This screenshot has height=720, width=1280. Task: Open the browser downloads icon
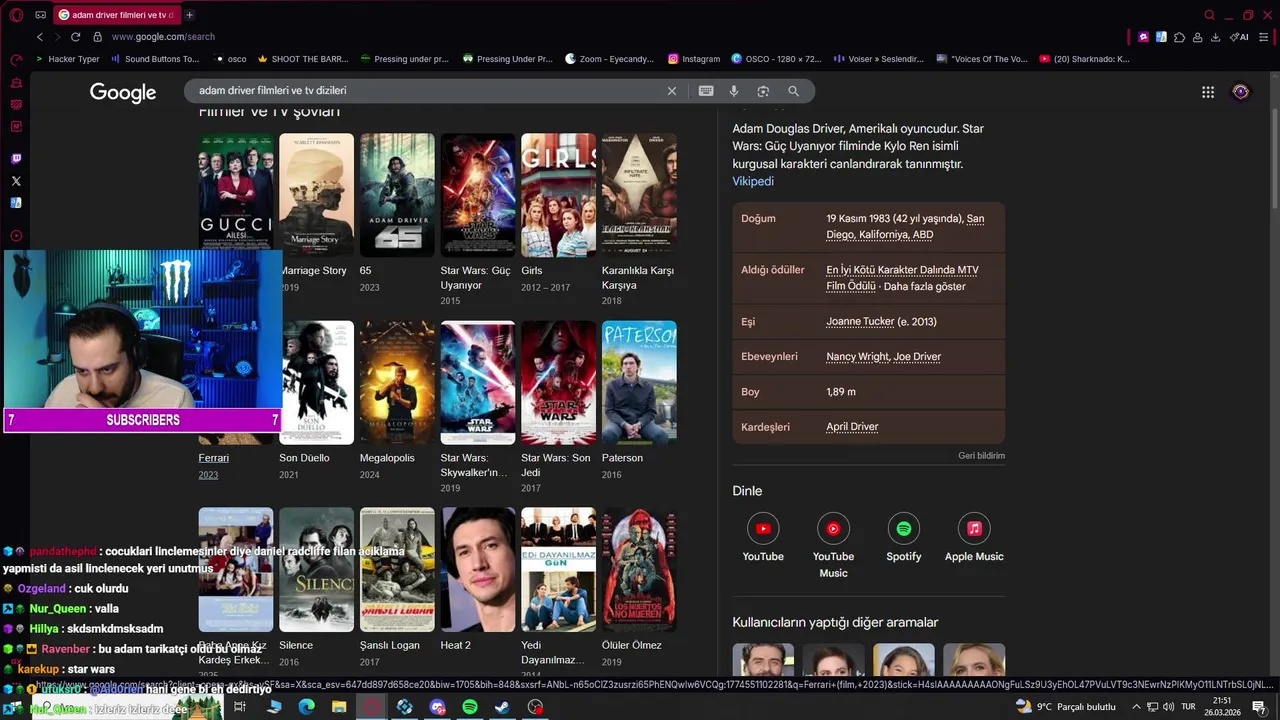coord(1215,37)
